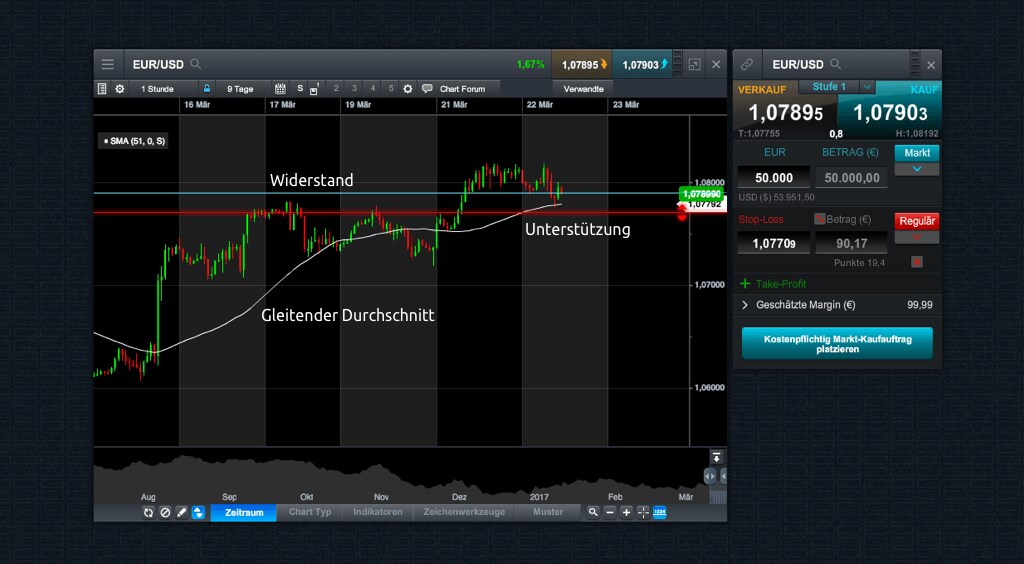Remove stop-loss with the red X

click(917, 262)
